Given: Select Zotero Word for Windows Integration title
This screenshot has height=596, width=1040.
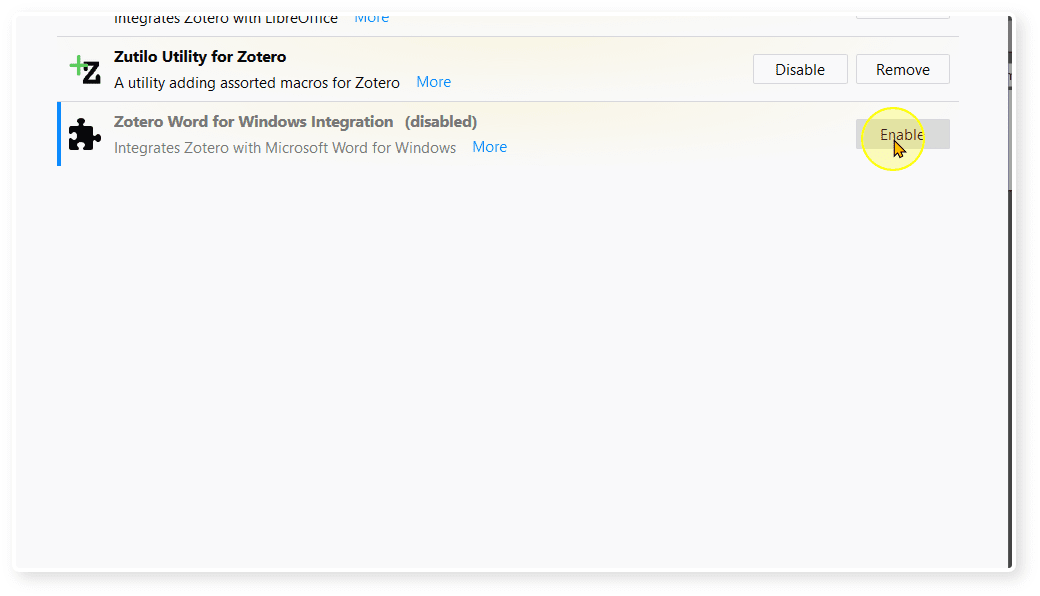Looking at the screenshot, I should pyautogui.click(x=253, y=121).
